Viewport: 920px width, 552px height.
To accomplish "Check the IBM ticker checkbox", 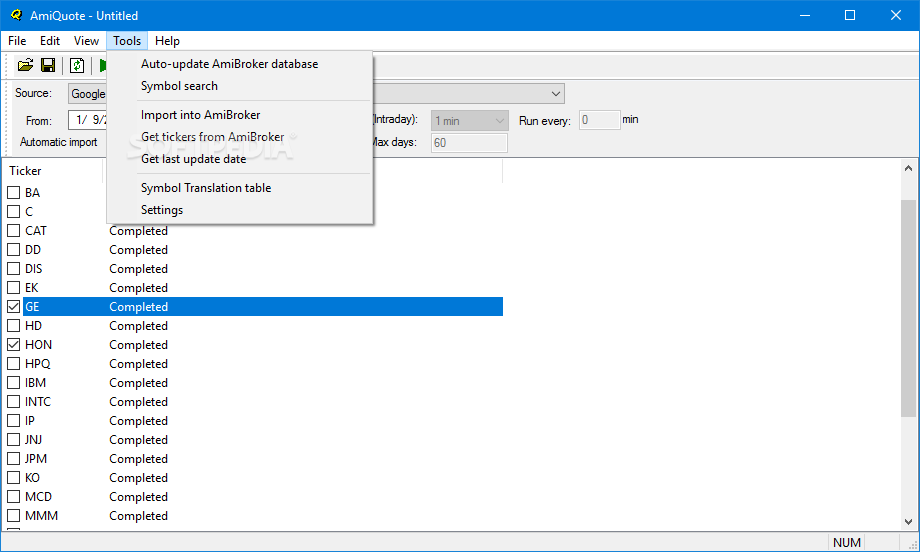I will (x=13, y=382).
